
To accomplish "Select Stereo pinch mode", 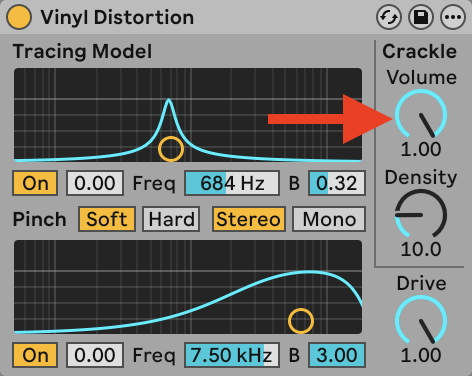I will [x=249, y=219].
